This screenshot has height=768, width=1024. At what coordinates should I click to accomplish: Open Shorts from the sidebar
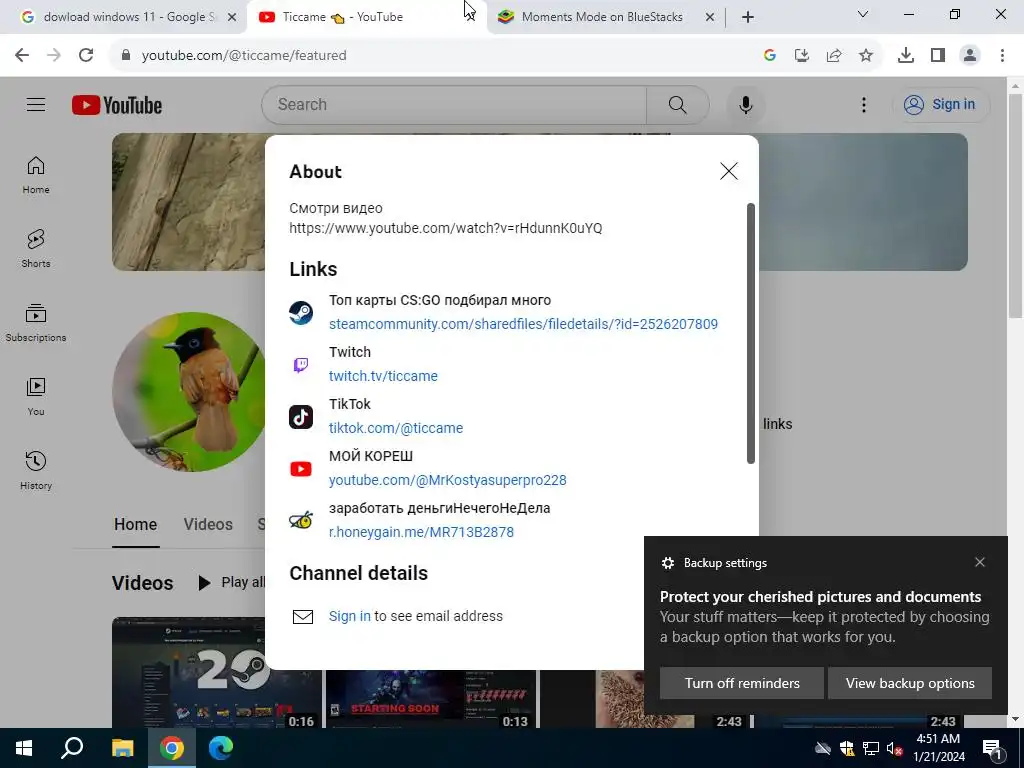pyautogui.click(x=36, y=249)
